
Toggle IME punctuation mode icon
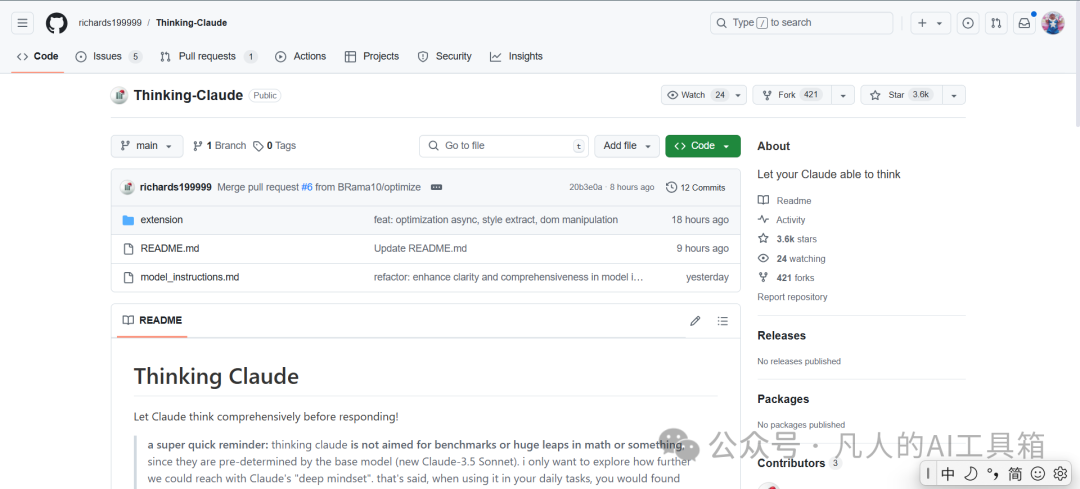(993, 474)
